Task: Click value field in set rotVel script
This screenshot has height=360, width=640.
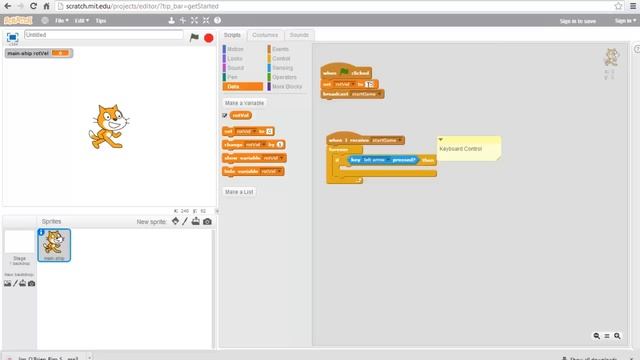Action: (x=369, y=84)
